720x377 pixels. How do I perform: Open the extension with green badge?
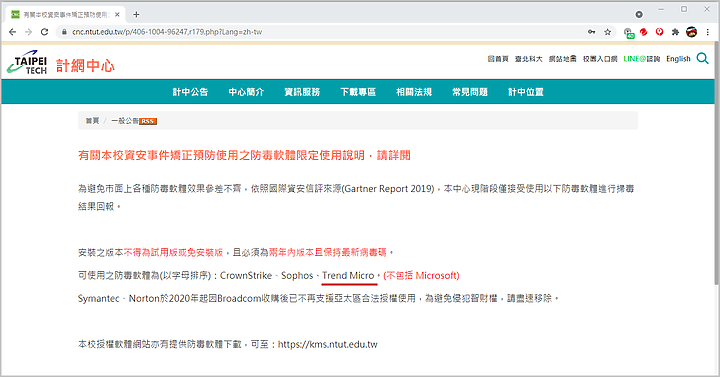[x=629, y=33]
